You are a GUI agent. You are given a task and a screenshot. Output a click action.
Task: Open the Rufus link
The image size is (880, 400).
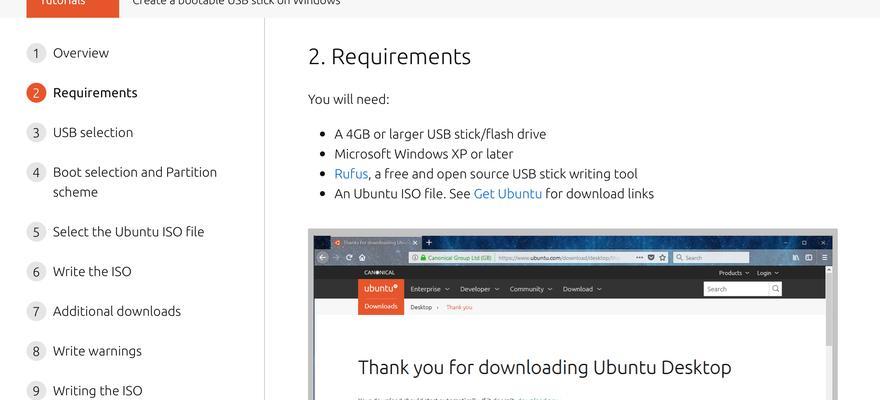click(x=351, y=174)
